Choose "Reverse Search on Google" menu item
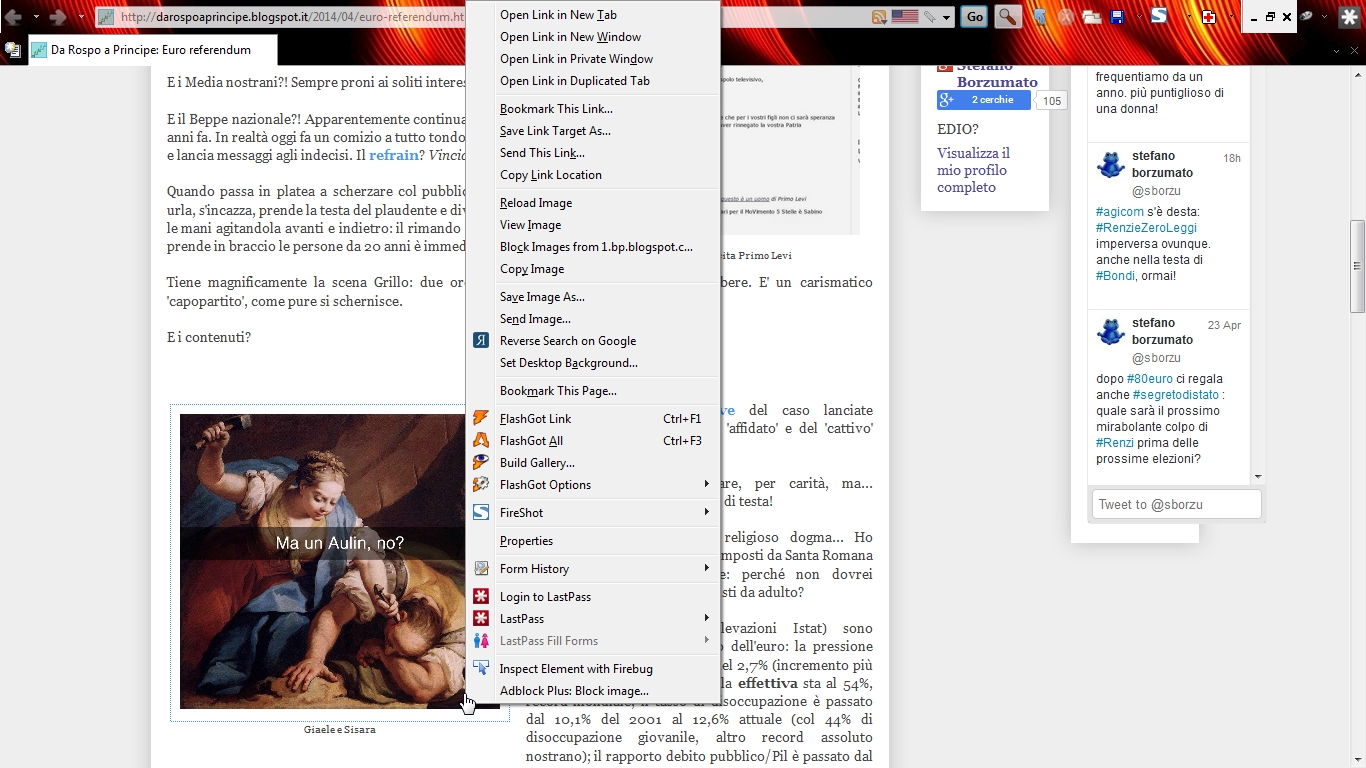The height and width of the screenshot is (768, 1366). point(567,341)
